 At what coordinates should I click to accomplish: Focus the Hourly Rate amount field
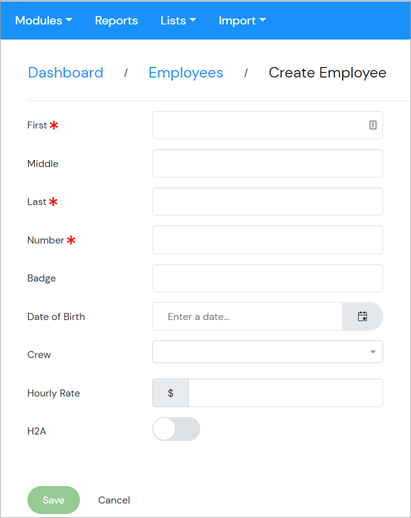(x=286, y=393)
